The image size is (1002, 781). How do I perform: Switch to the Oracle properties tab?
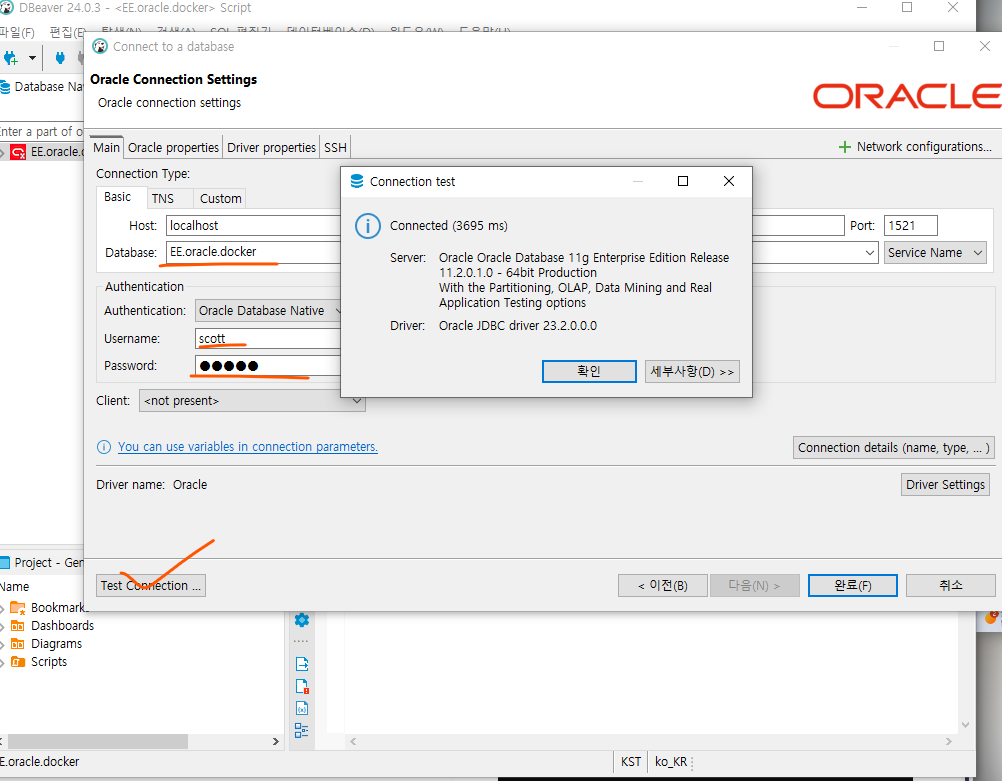[173, 148]
